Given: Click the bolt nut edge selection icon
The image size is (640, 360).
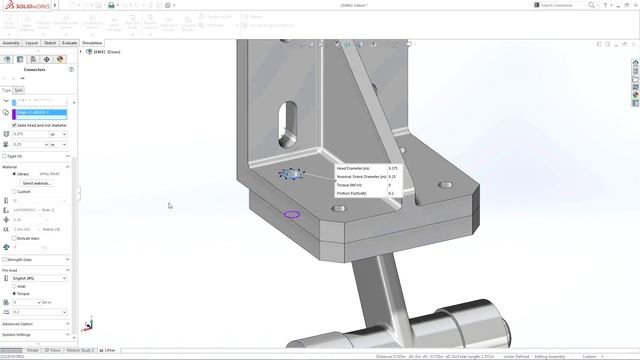Looking at the screenshot, I should 6,112.
